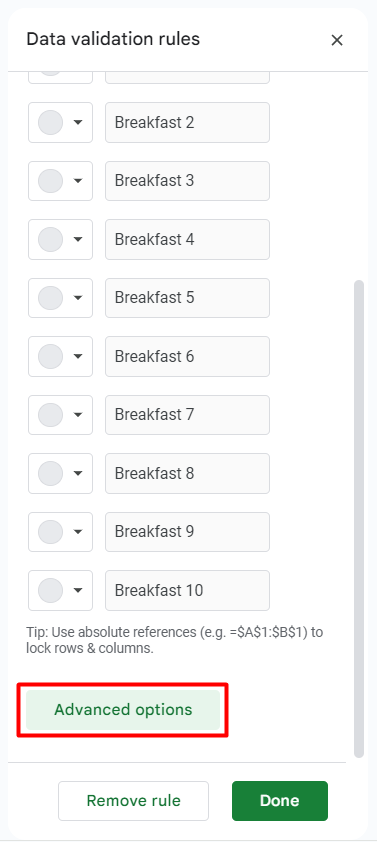Select the color circle next to Breakfast 6
377x842 pixels.
(50, 357)
